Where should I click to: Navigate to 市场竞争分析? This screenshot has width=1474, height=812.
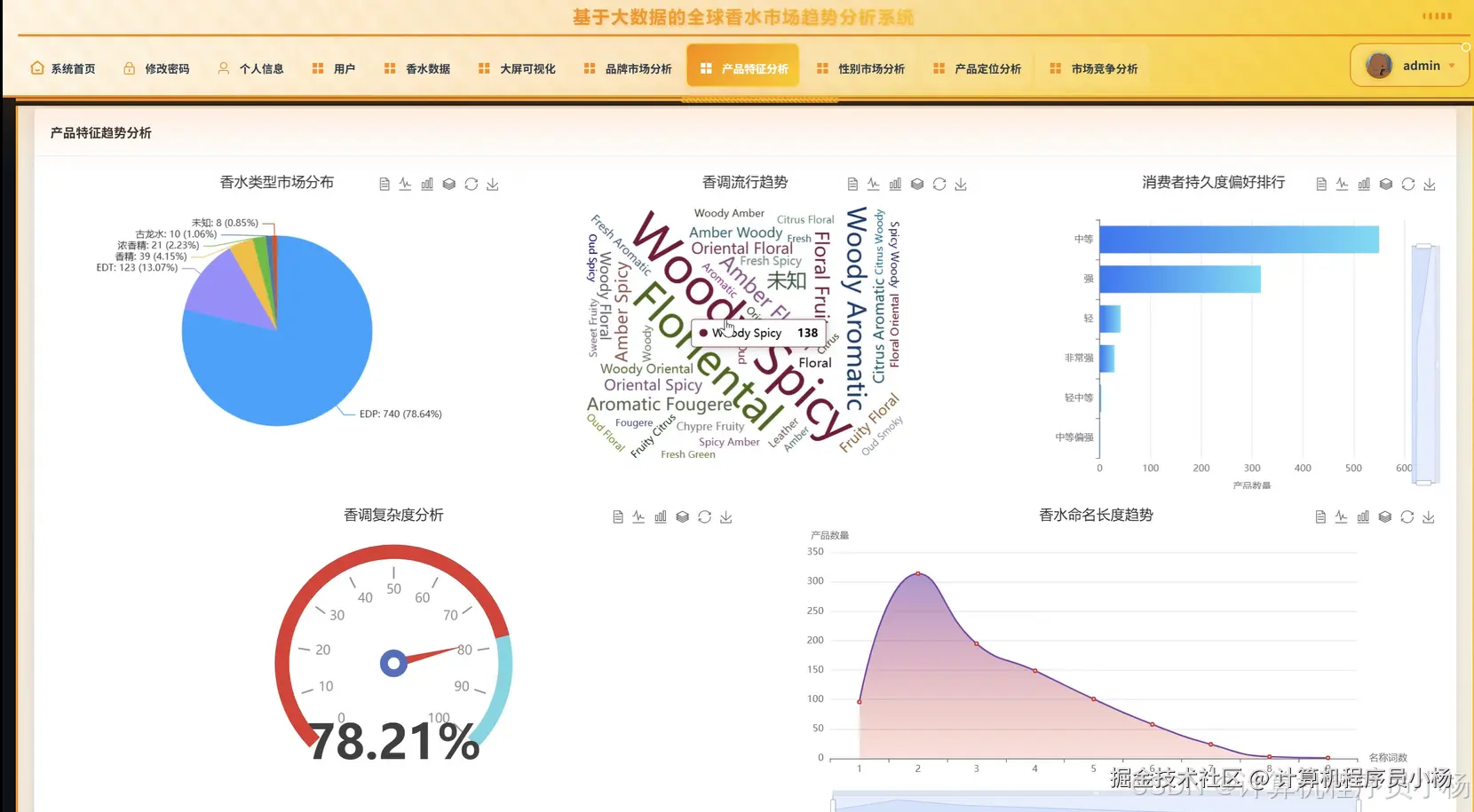click(x=1105, y=67)
